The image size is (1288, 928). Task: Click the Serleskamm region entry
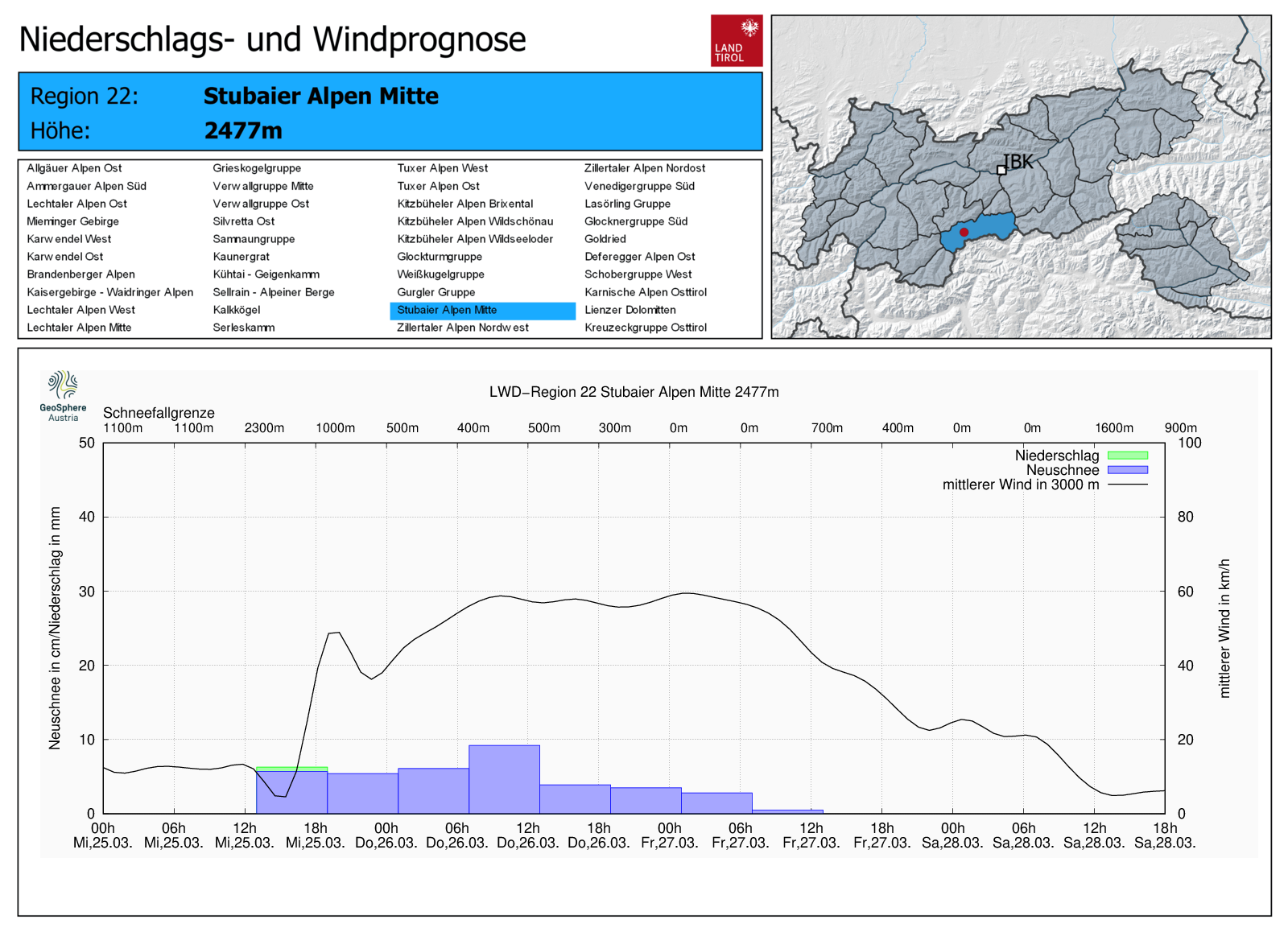click(x=244, y=328)
